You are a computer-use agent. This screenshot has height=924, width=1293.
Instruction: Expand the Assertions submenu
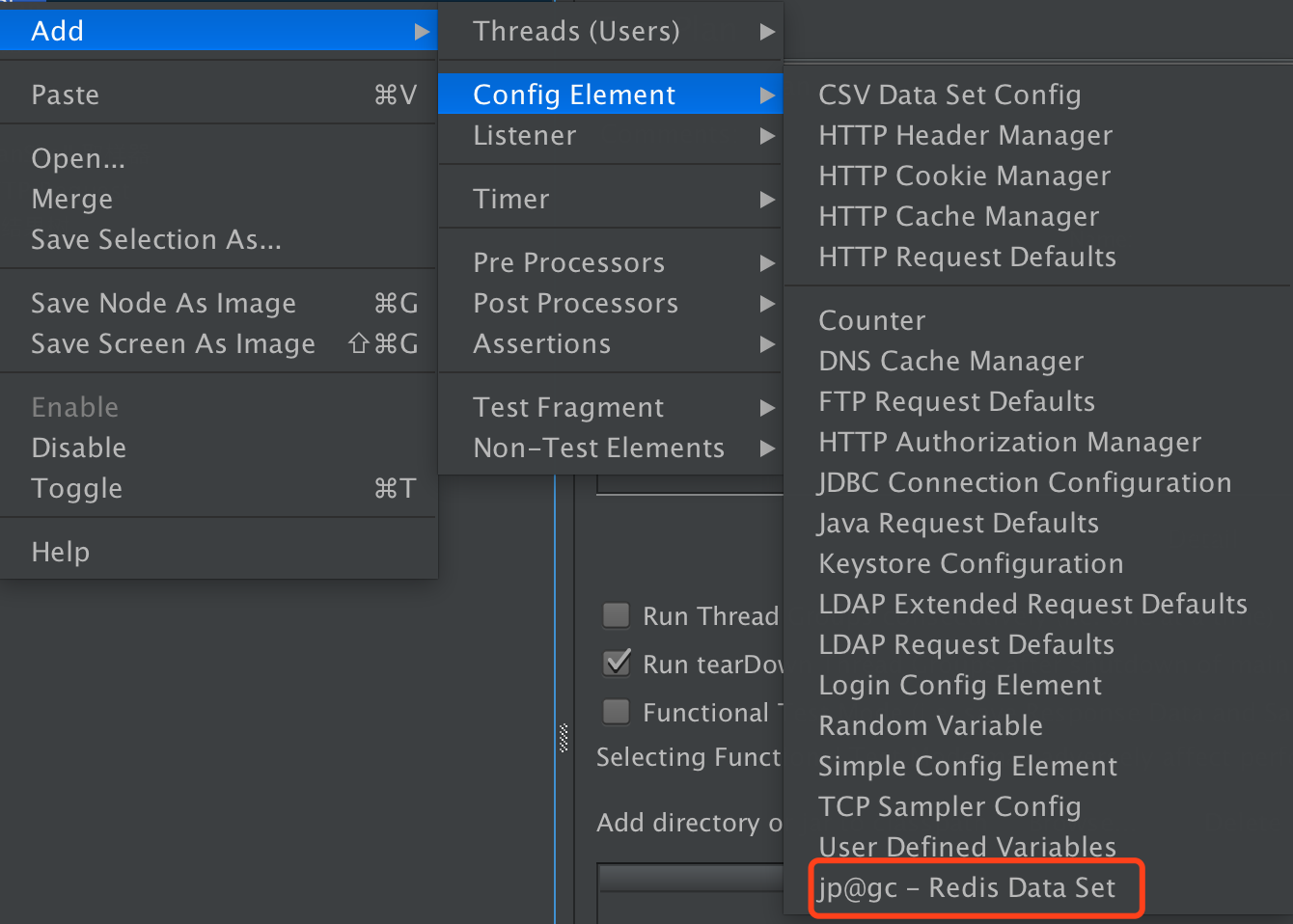[x=542, y=343]
